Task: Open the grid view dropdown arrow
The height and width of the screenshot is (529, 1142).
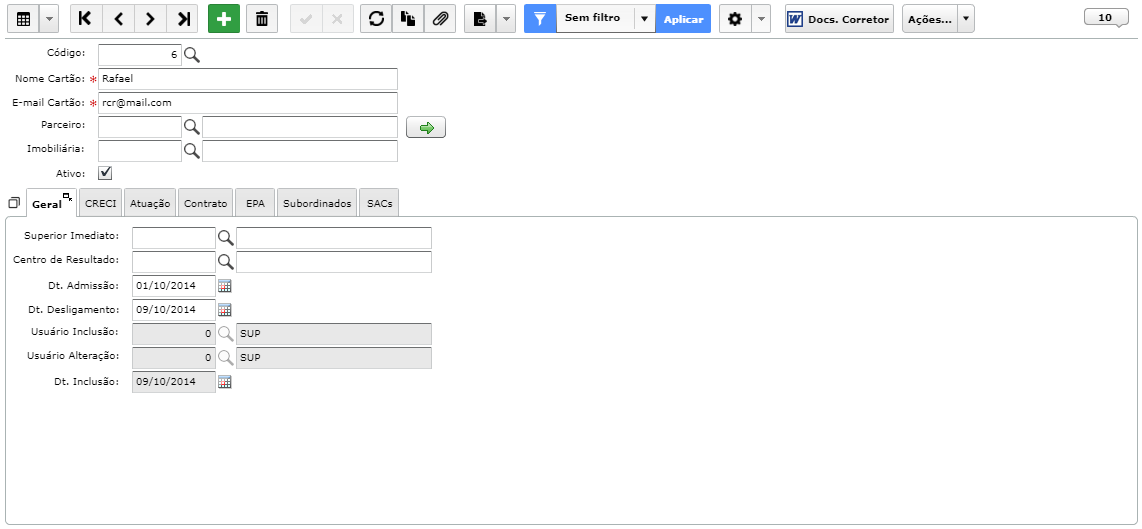Action: coord(48,20)
